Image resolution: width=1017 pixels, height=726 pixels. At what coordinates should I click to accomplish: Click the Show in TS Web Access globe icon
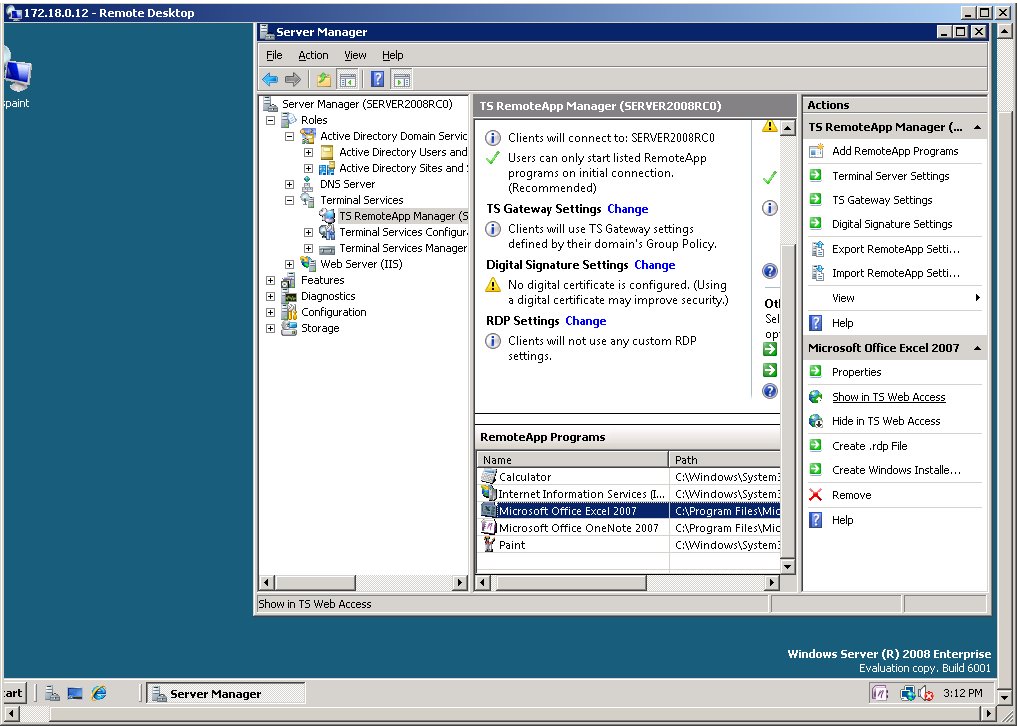click(x=816, y=397)
